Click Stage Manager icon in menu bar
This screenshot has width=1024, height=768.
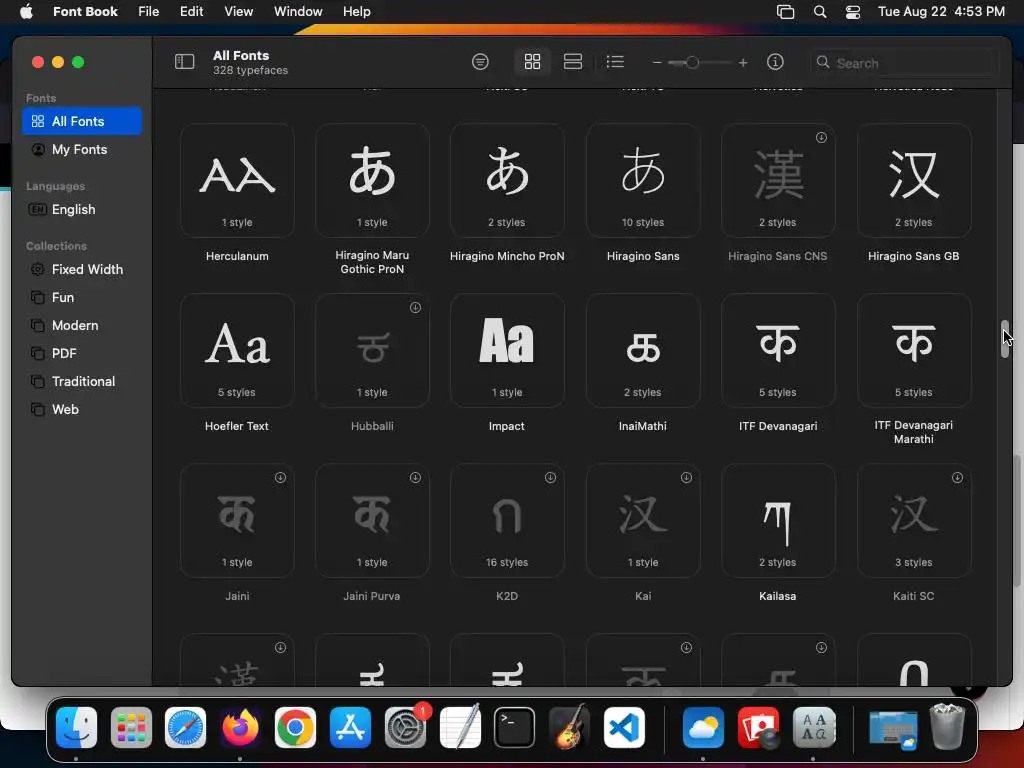tap(786, 12)
